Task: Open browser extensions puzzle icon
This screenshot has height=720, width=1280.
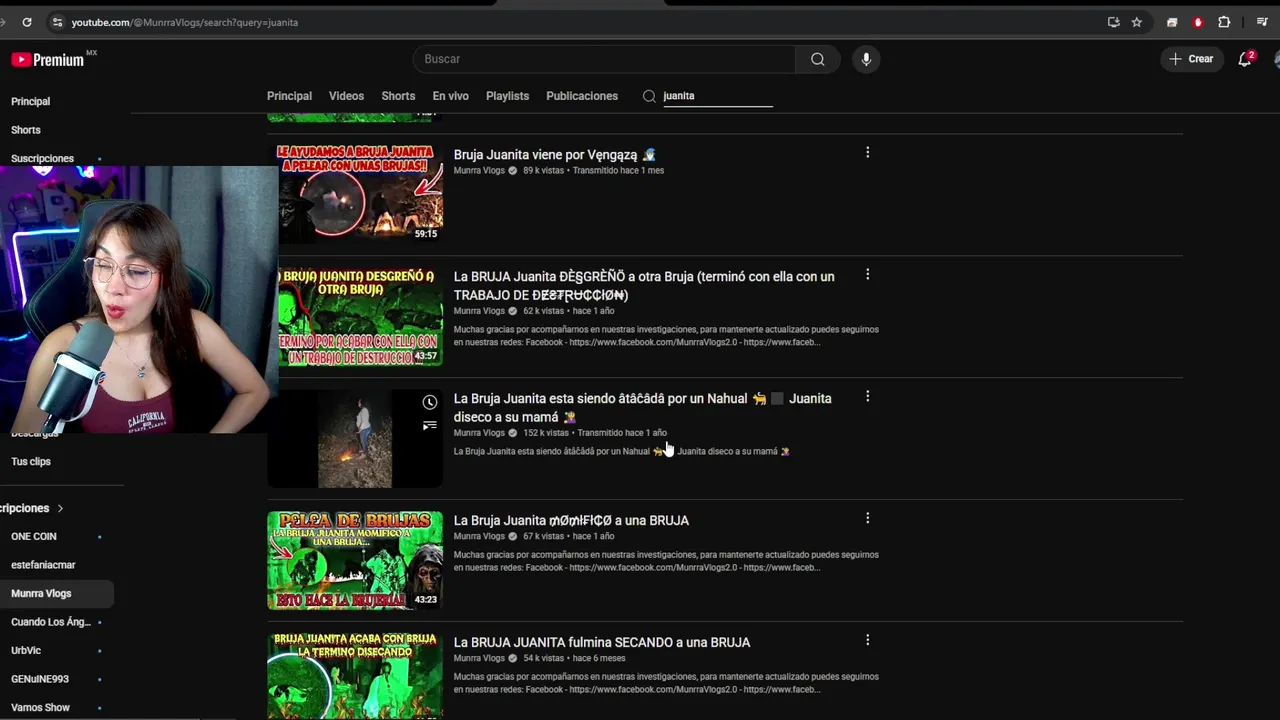Action: click(1224, 22)
